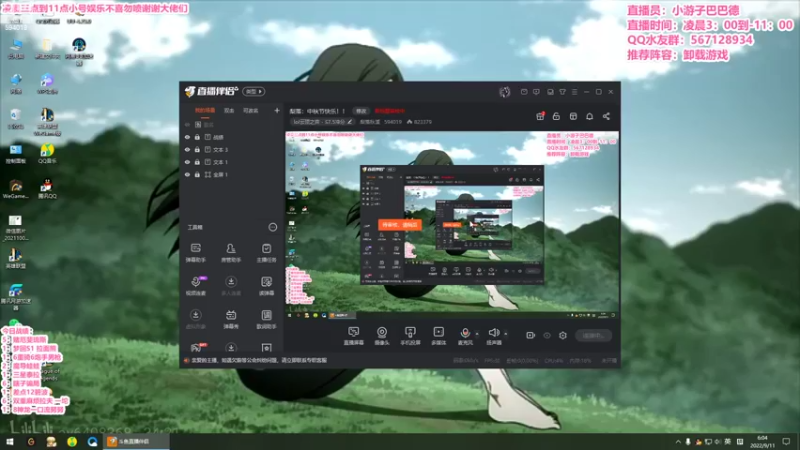Screen dimensions: 800x450
Task: Add a 直播屏幕 screen capture source
Action: click(354, 336)
